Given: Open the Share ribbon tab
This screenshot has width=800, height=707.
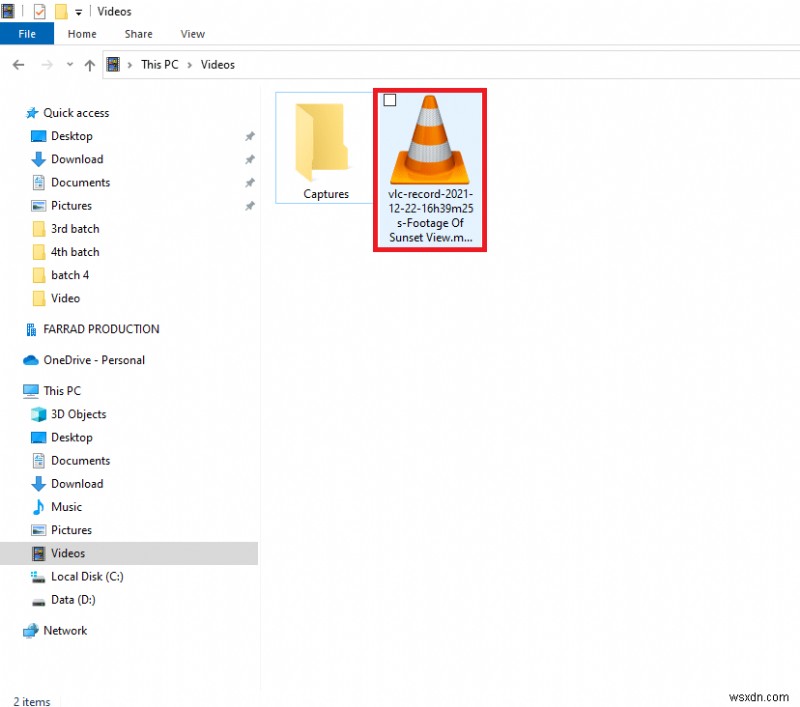Looking at the screenshot, I should tap(138, 34).
